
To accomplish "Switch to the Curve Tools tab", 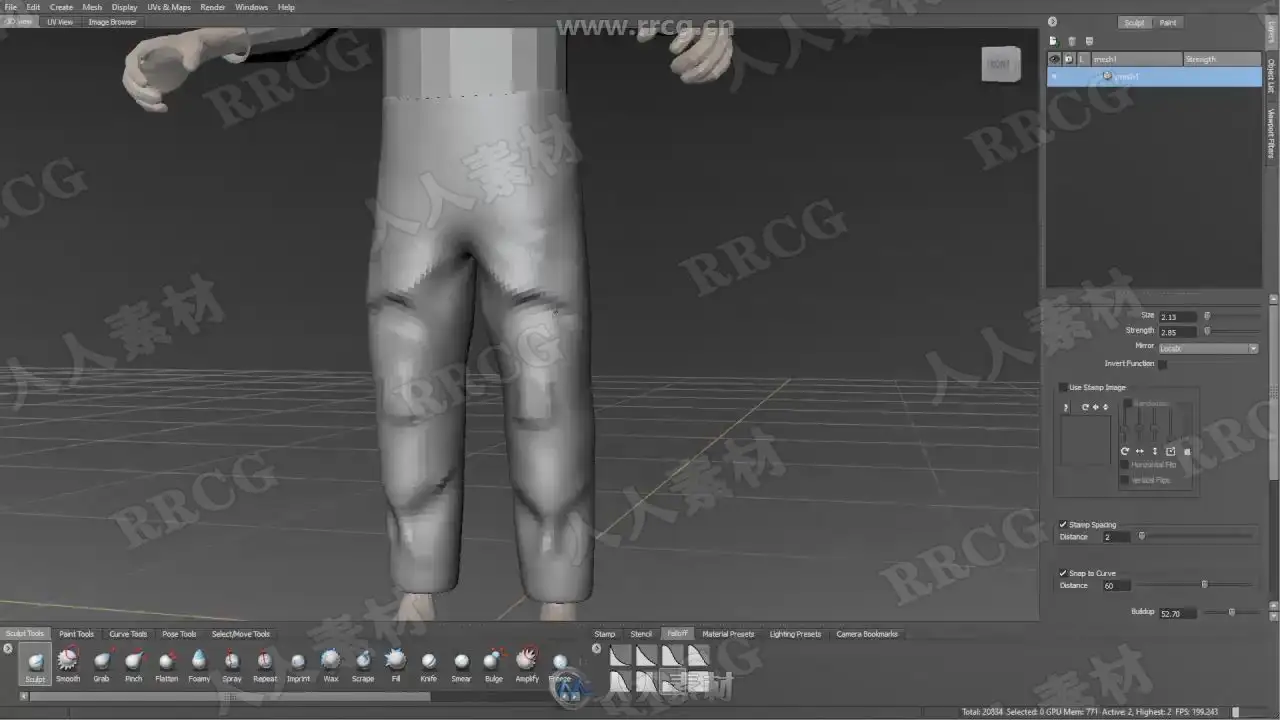I will coord(128,634).
